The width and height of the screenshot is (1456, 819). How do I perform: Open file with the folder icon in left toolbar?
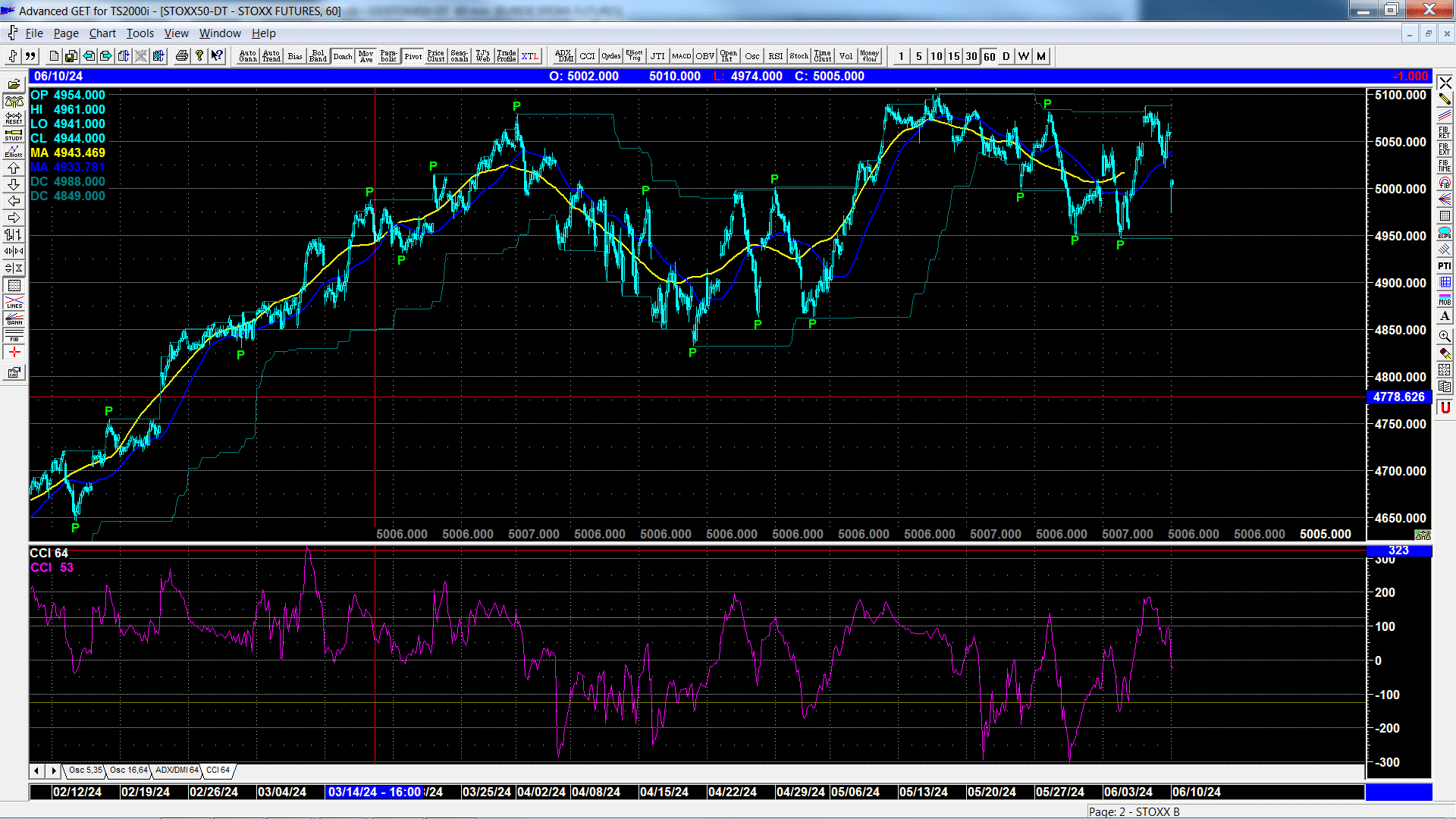(x=14, y=84)
